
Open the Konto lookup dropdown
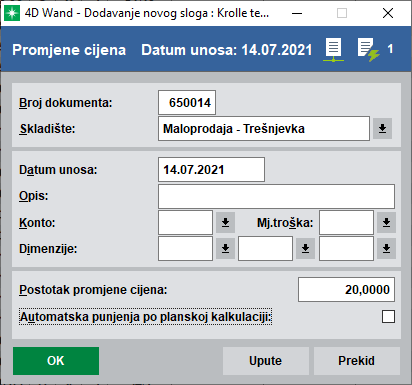225,222
